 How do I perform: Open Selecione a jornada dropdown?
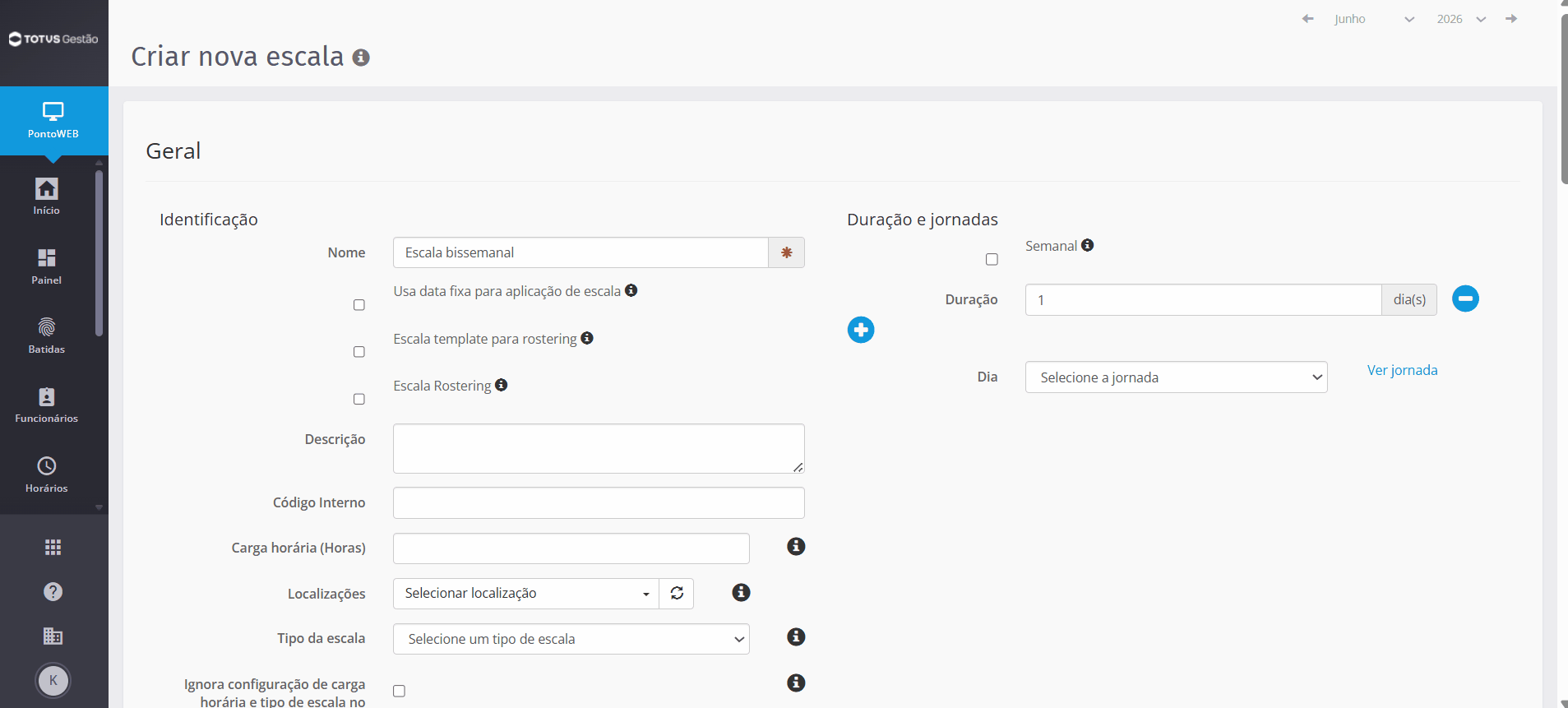pos(1177,377)
